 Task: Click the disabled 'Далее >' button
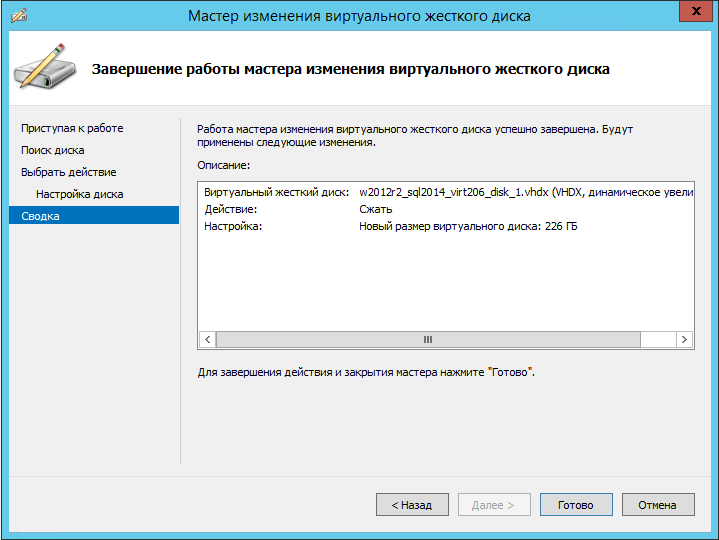(494, 505)
